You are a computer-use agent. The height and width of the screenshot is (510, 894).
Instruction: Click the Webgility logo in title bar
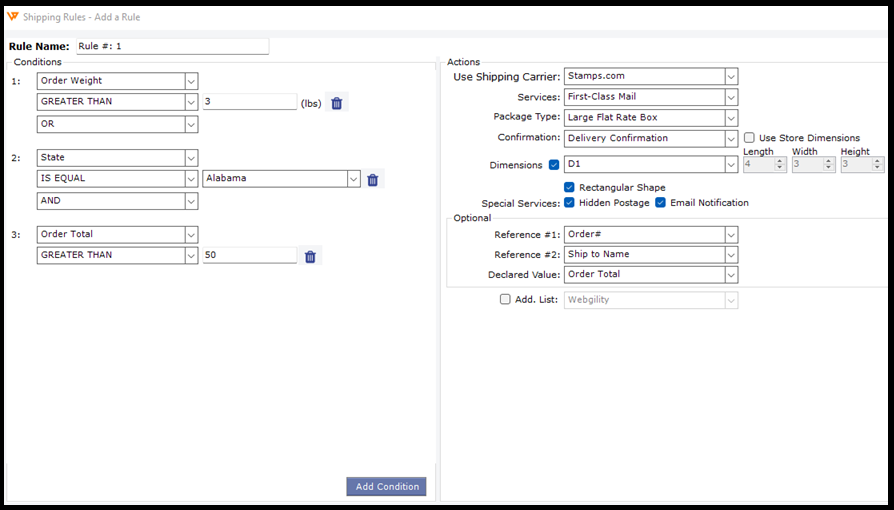click(x=12, y=18)
